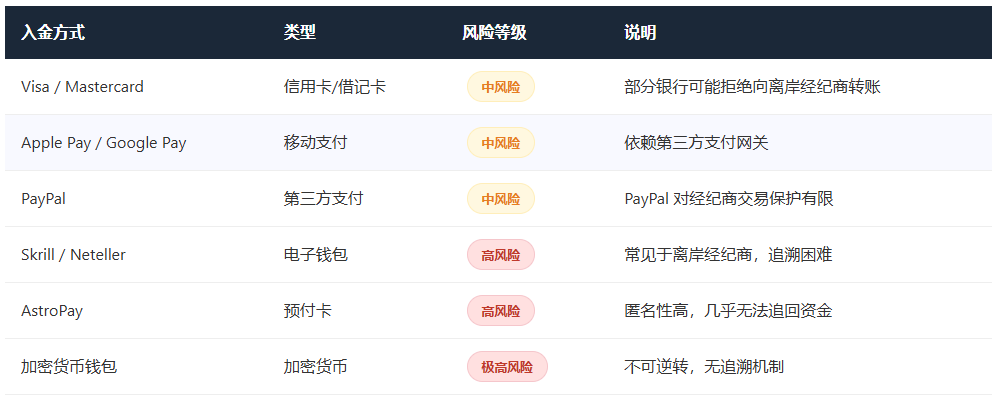The width and height of the screenshot is (1000, 401).
Task: Click the 不可逆转，无追溯机制 description text
Action: point(704,367)
